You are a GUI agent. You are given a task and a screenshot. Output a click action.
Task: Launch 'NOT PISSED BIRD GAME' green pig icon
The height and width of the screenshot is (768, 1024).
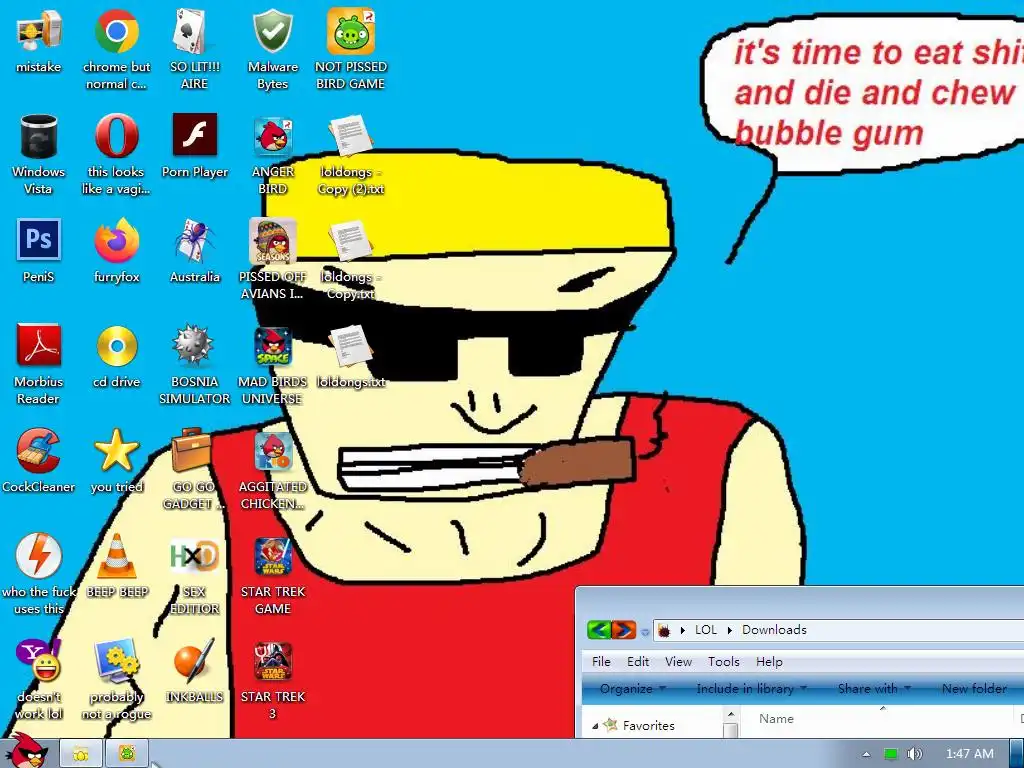pos(351,31)
